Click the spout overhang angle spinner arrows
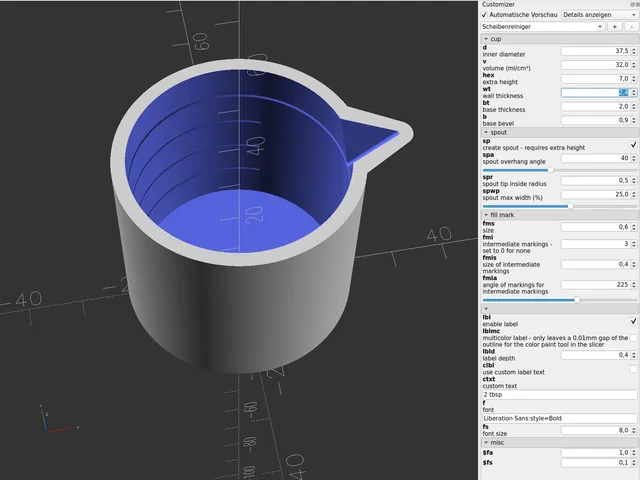 point(634,158)
